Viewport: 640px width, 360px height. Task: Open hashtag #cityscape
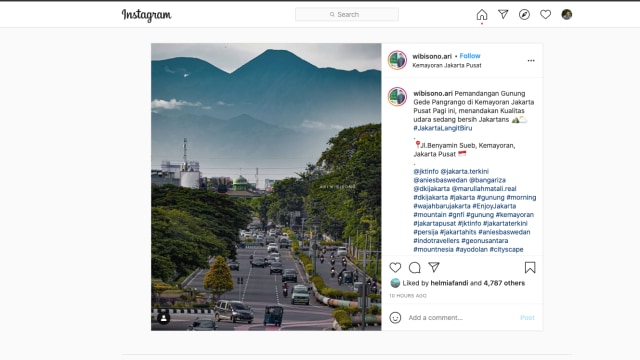pos(507,249)
